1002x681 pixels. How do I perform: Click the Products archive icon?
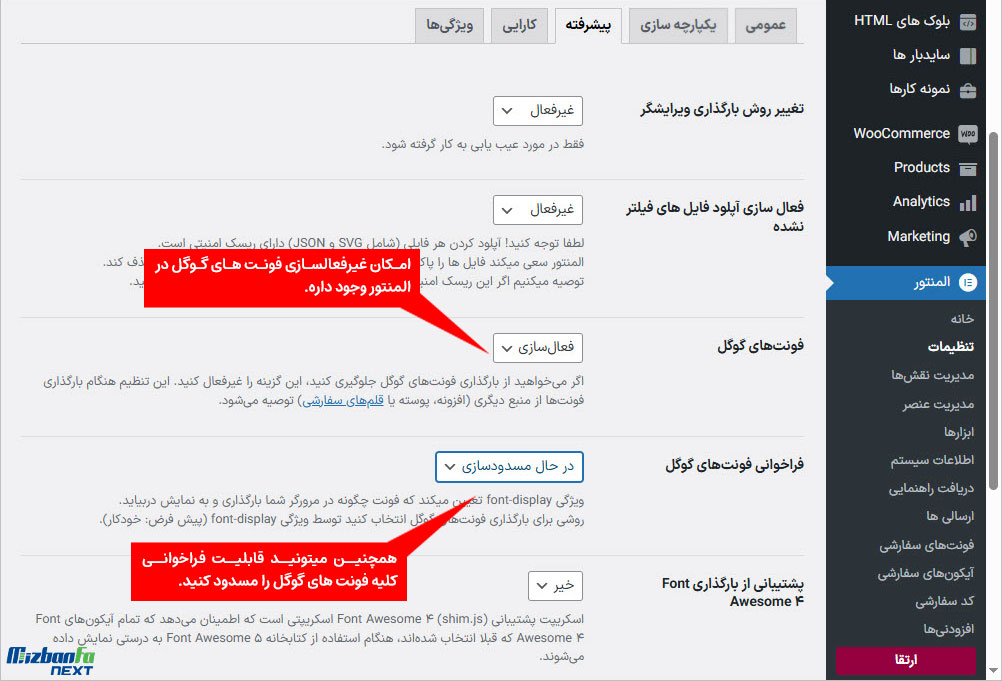point(967,169)
